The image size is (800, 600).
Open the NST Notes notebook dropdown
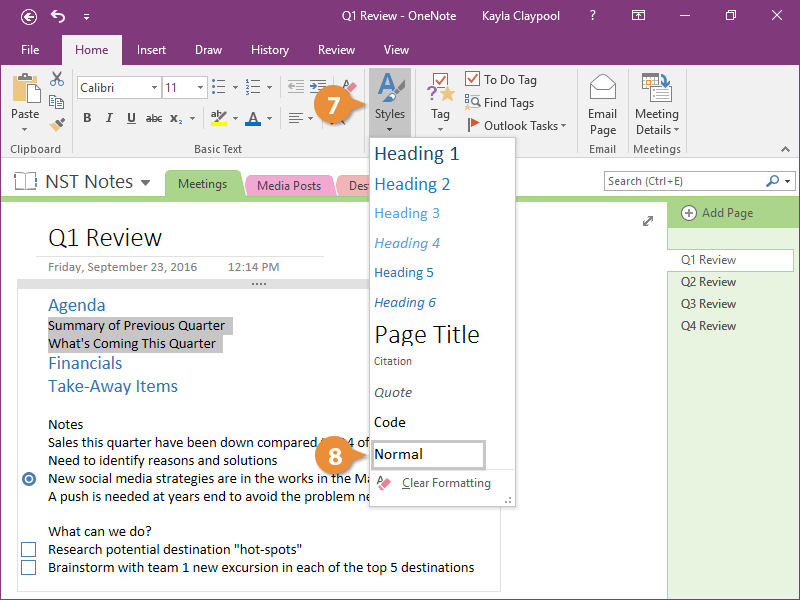pos(146,183)
